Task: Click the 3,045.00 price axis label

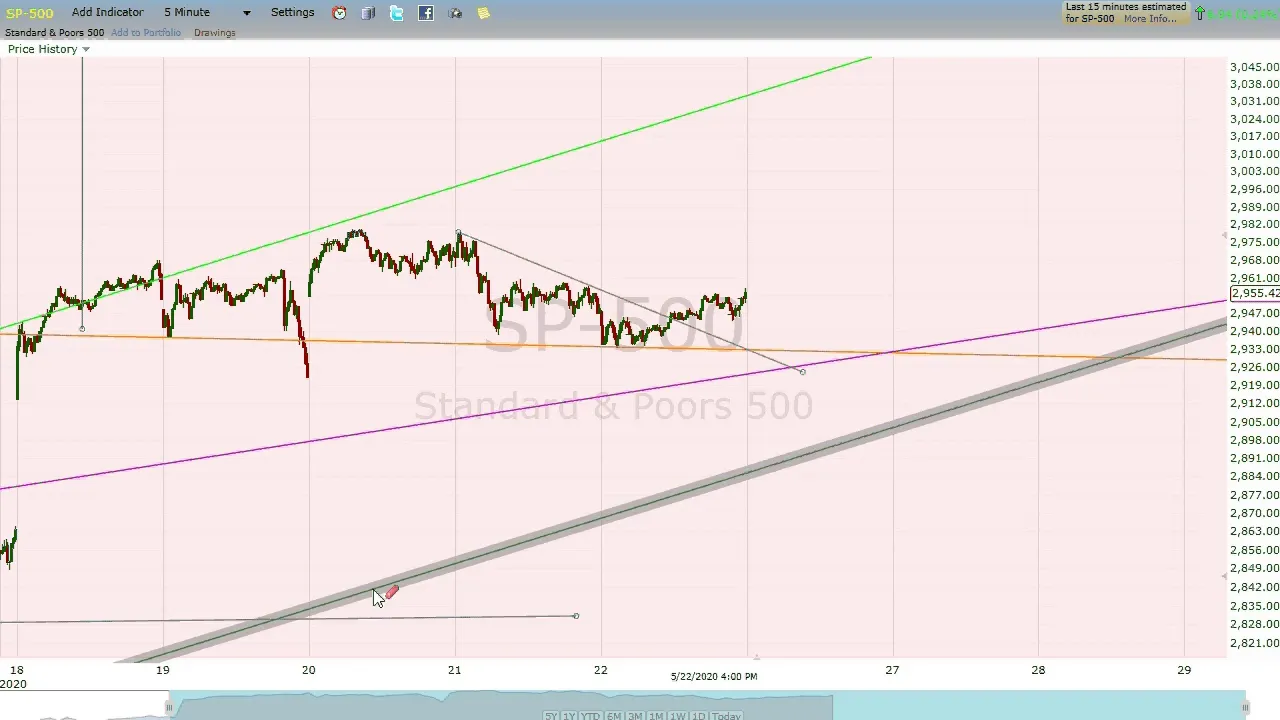Action: pos(1254,67)
